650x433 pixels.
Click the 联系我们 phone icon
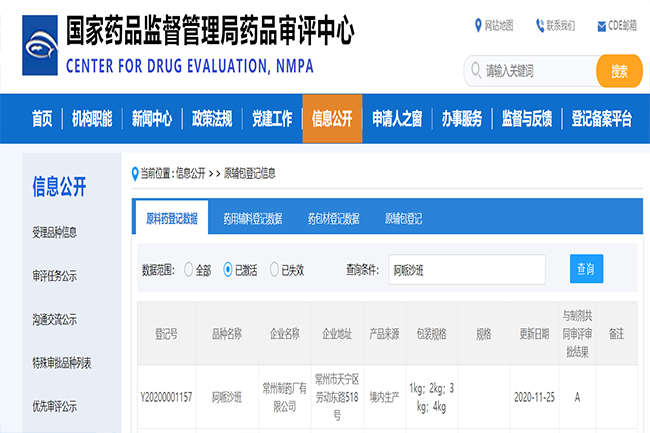click(x=540, y=25)
